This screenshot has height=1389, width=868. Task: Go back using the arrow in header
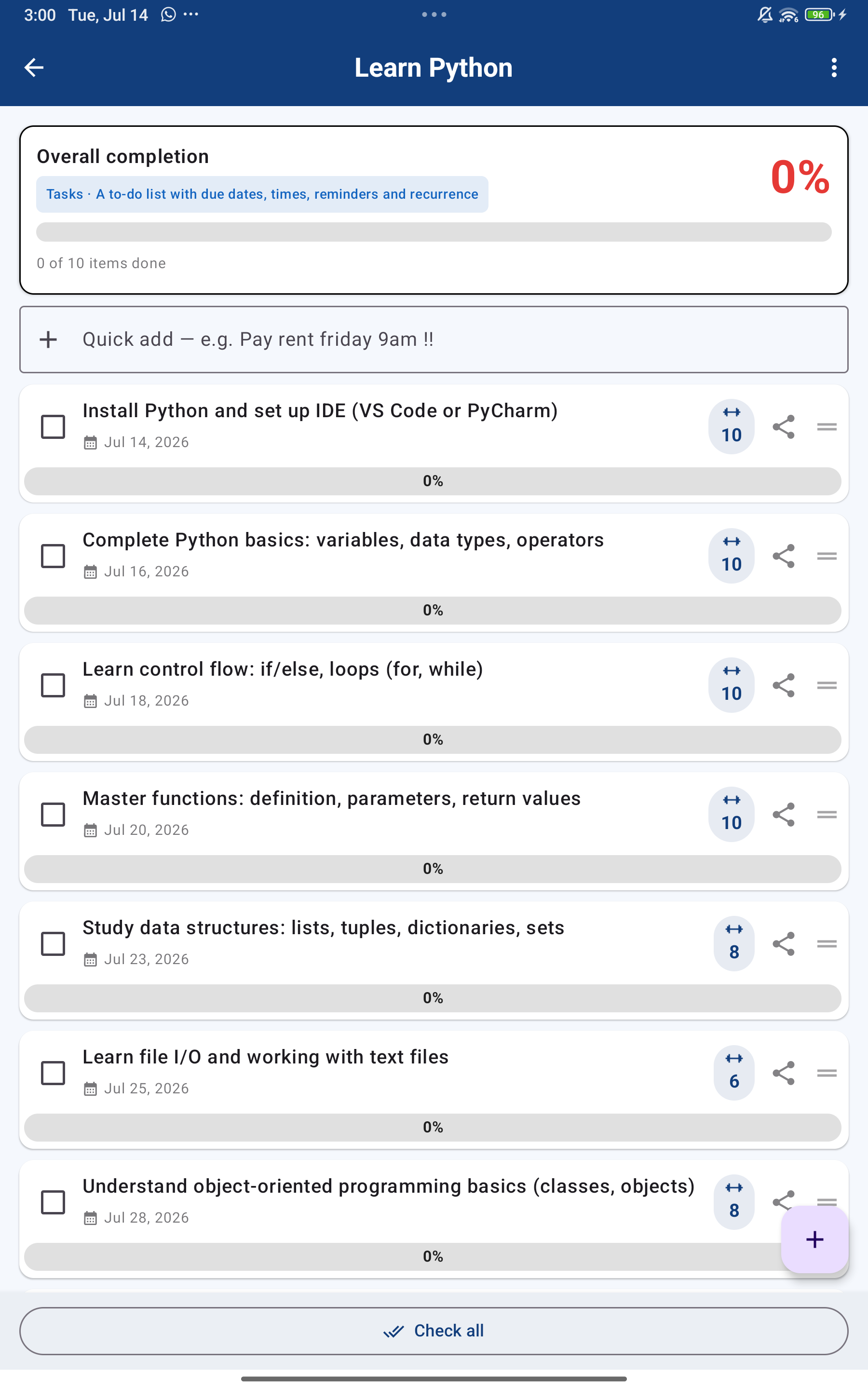point(34,68)
